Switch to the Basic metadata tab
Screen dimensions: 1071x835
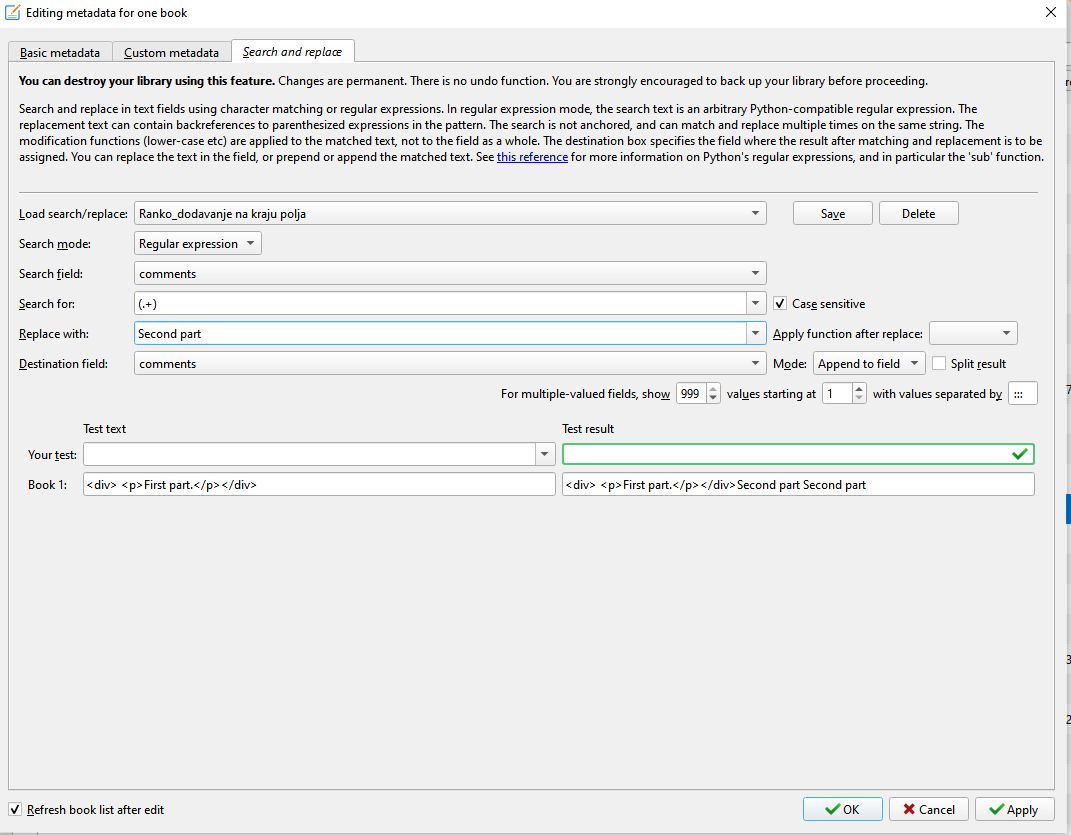(x=60, y=53)
